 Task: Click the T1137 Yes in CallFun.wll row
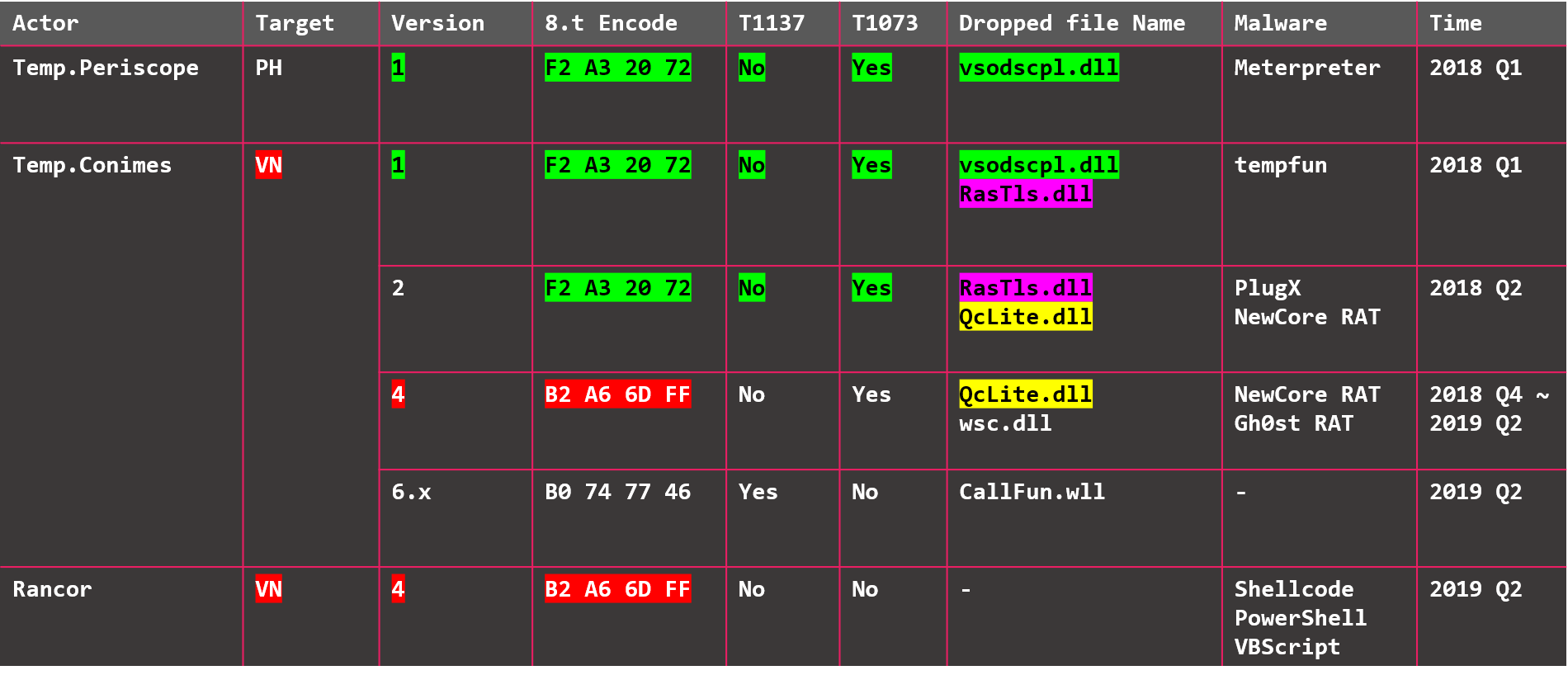pos(758,492)
